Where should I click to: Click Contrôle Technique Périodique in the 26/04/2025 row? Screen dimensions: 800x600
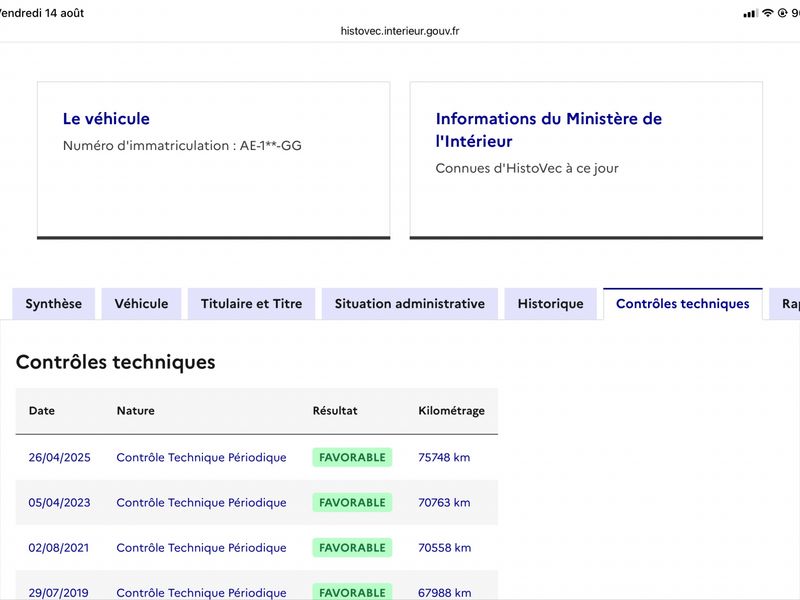pyautogui.click(x=202, y=458)
